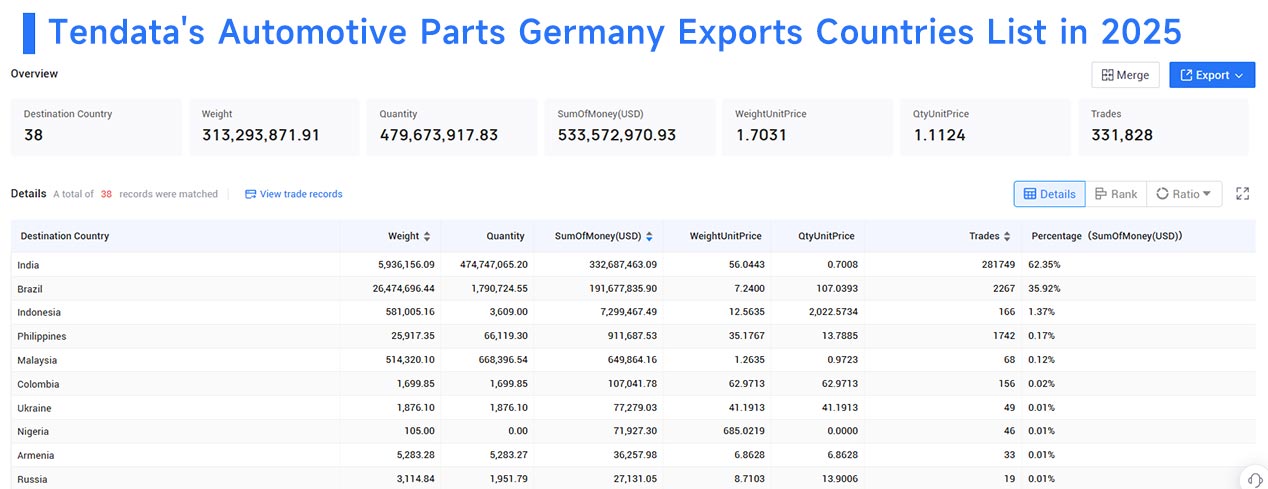Screen dimensions: 1268x489
Task: Select the Russia row
Action: click(633, 478)
